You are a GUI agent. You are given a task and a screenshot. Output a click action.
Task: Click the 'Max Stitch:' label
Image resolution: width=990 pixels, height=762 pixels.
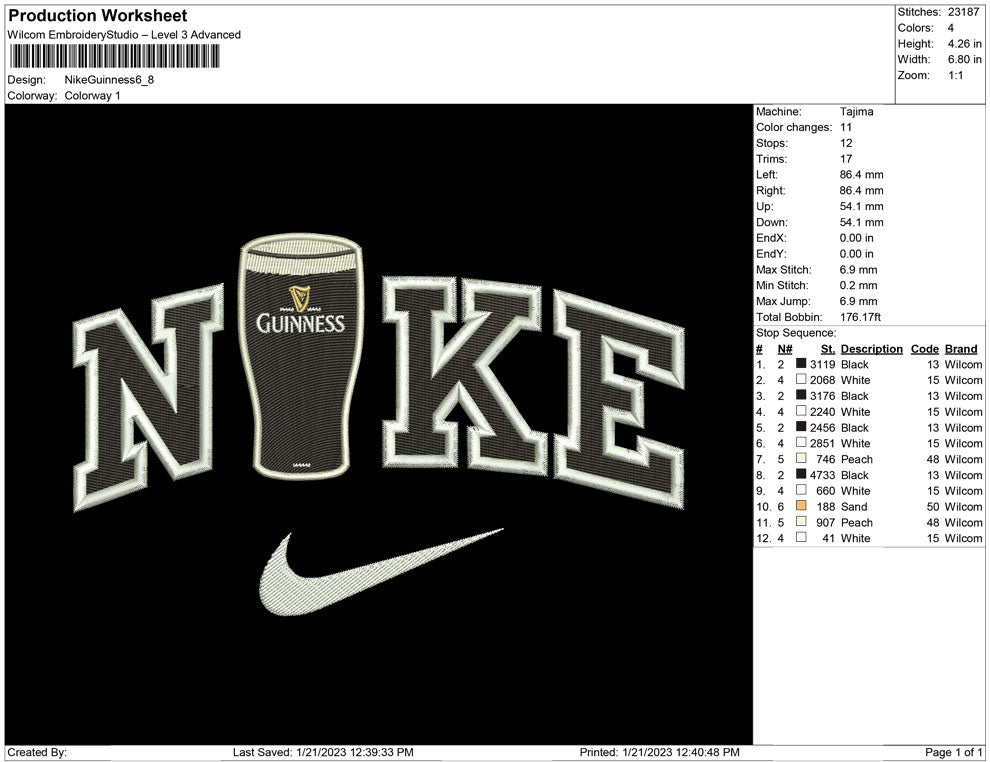(784, 269)
